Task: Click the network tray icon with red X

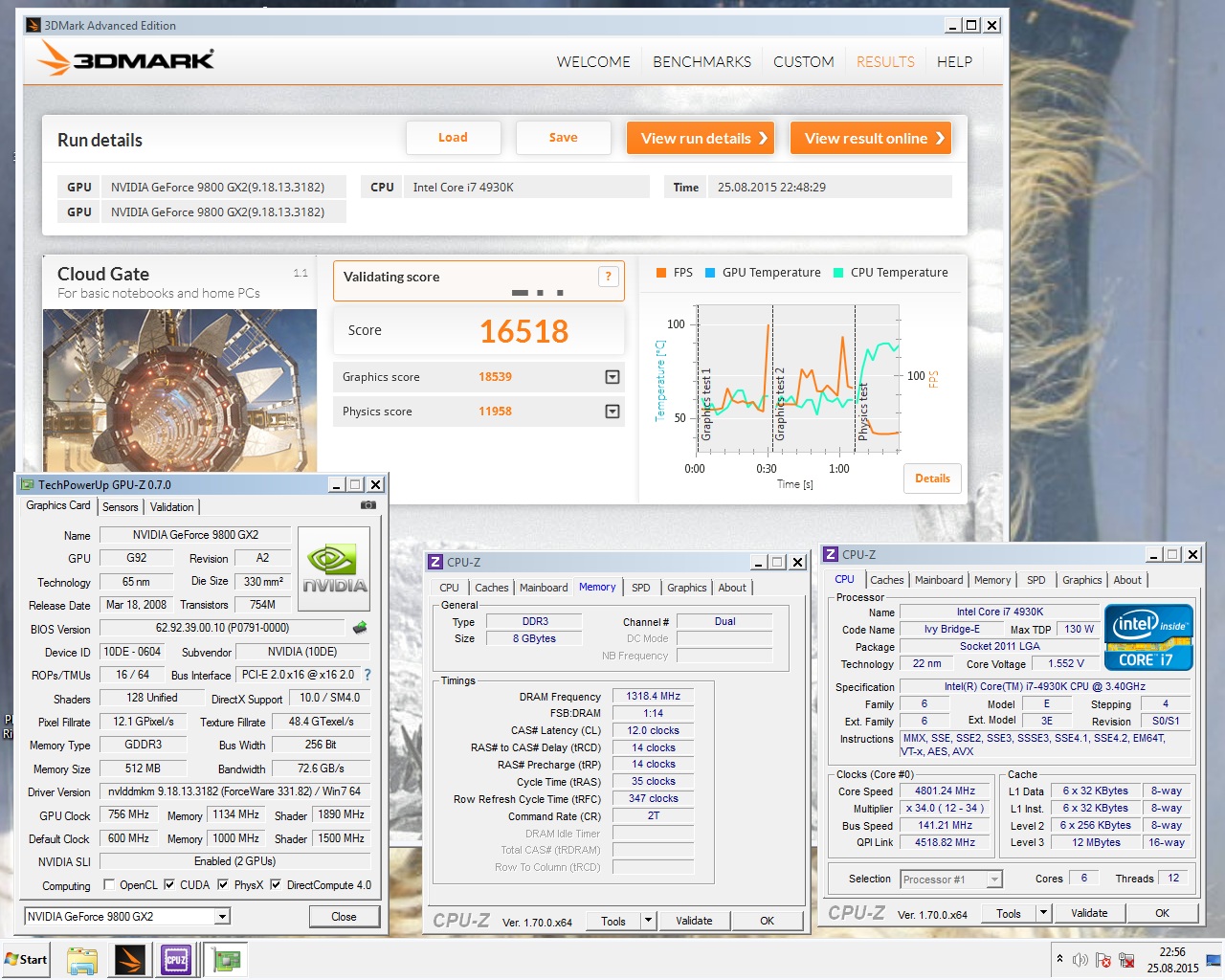Action: [1126, 960]
